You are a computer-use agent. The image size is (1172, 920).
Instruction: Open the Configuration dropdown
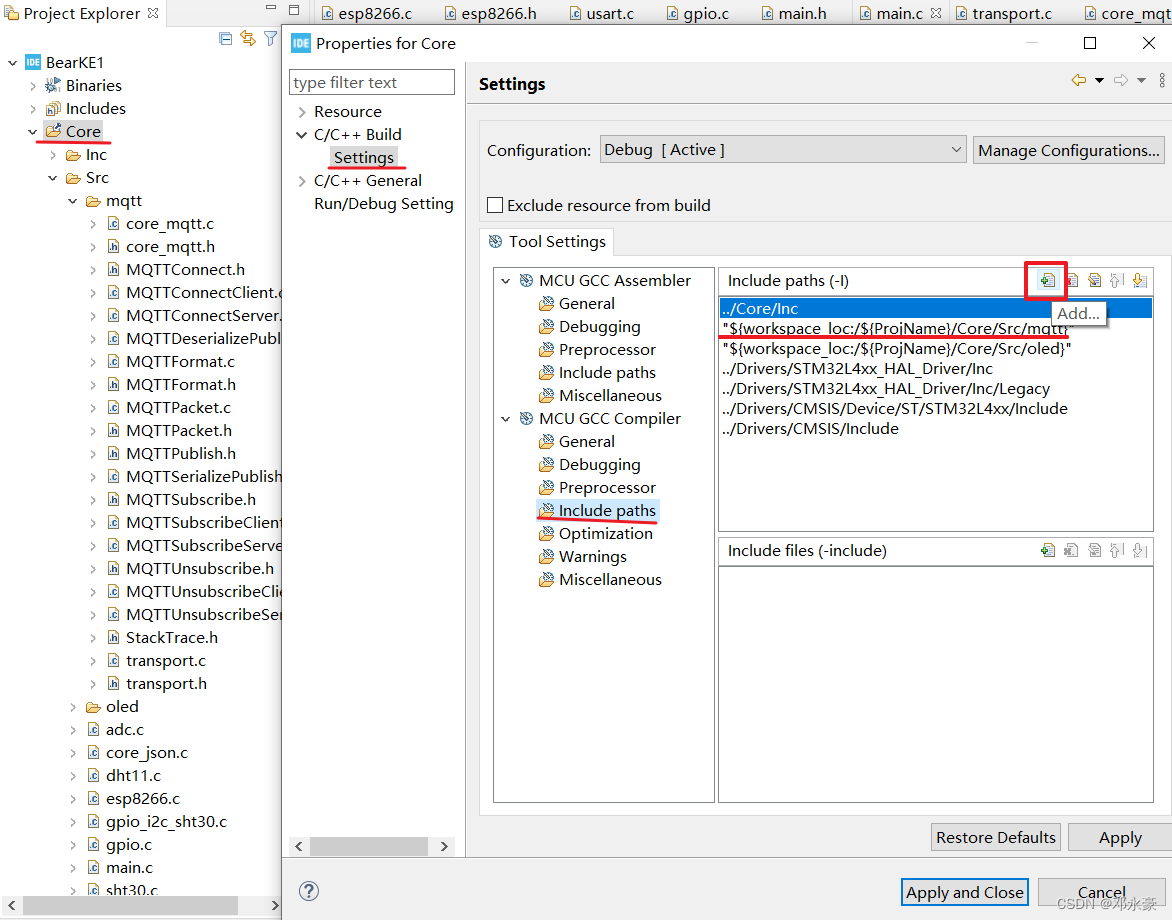(x=783, y=150)
